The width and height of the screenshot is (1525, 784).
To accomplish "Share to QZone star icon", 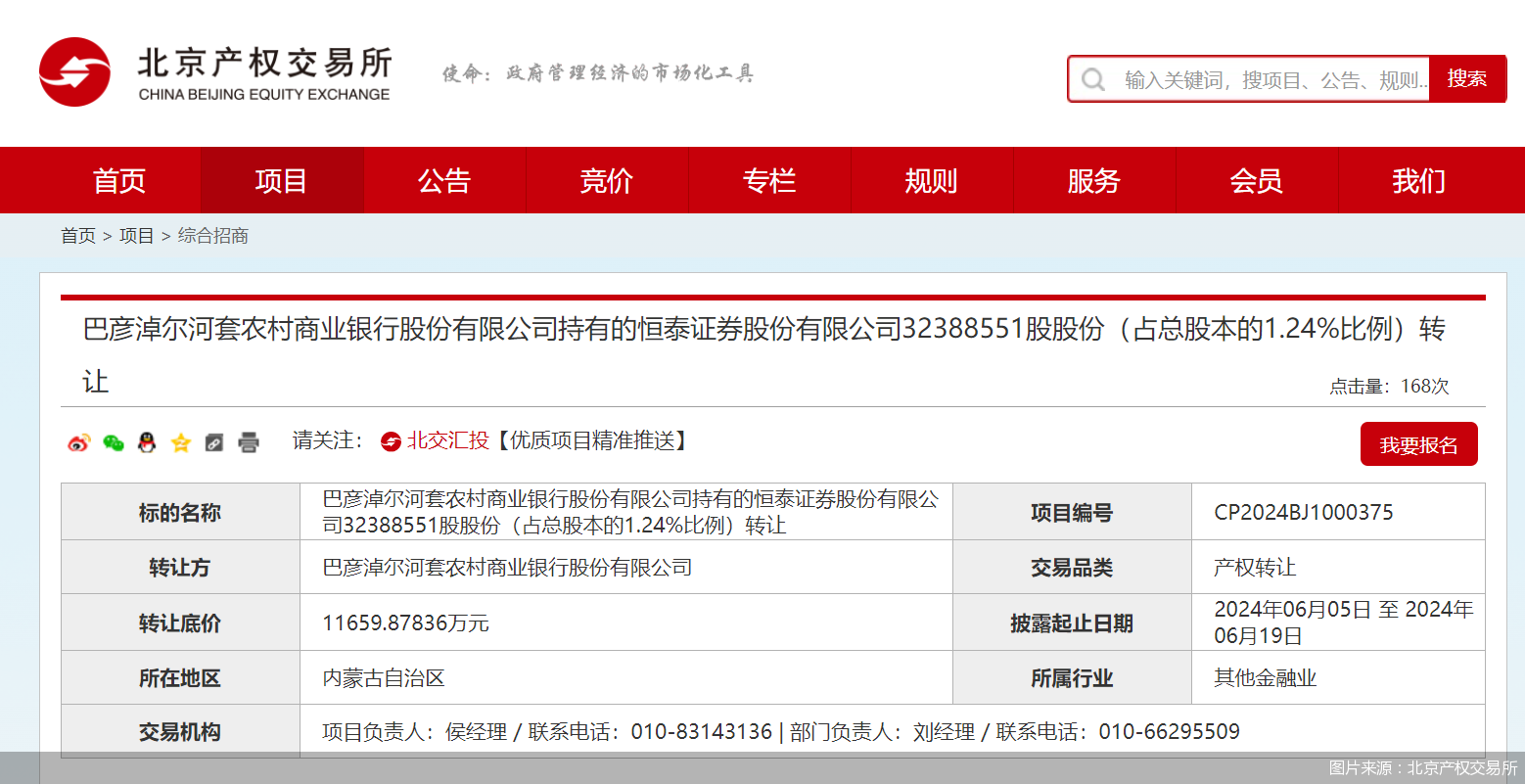I will coord(180,442).
